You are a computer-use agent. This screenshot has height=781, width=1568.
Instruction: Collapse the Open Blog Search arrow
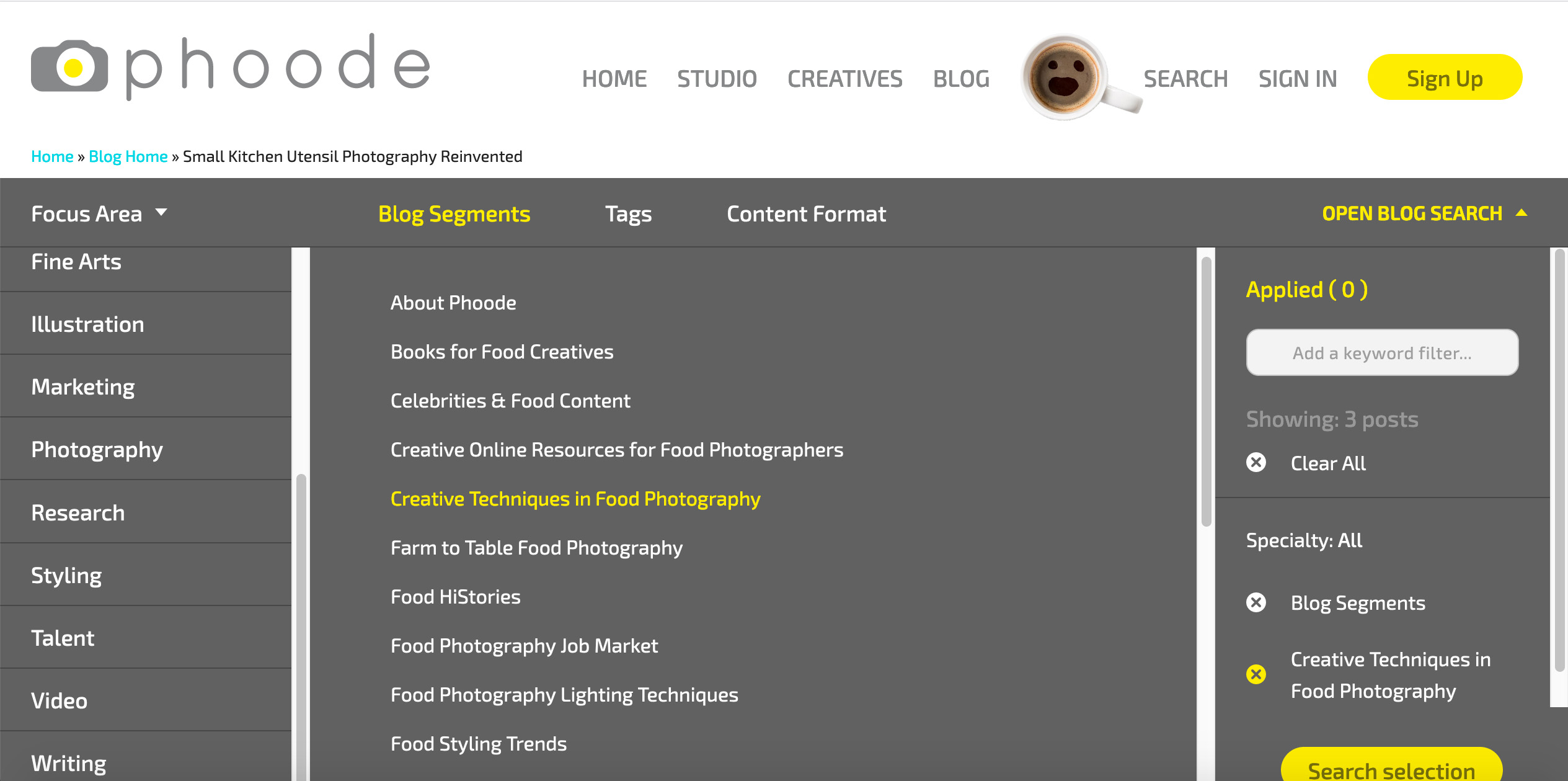click(x=1521, y=213)
